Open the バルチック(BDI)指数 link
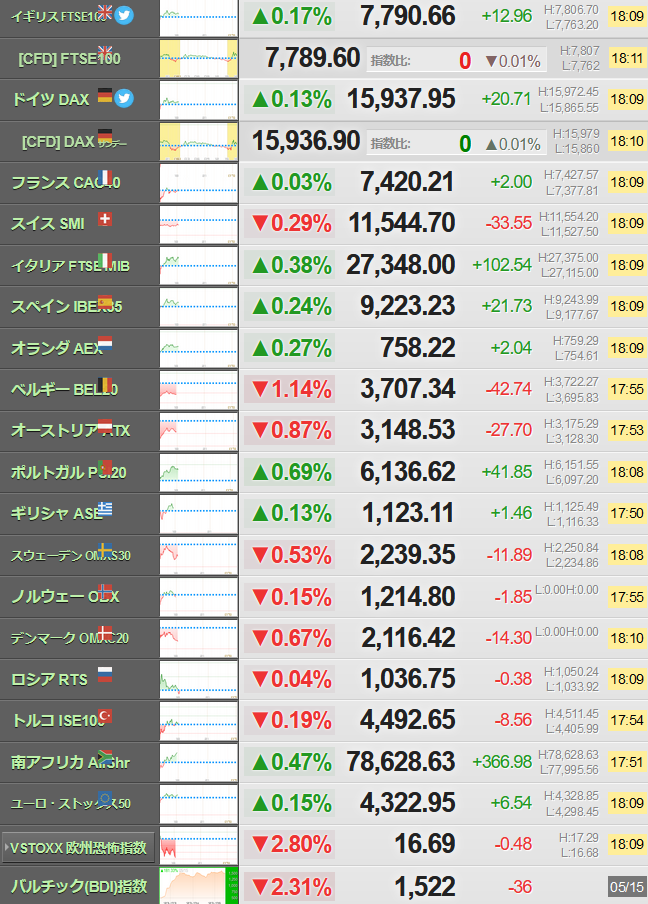 click(x=79, y=886)
